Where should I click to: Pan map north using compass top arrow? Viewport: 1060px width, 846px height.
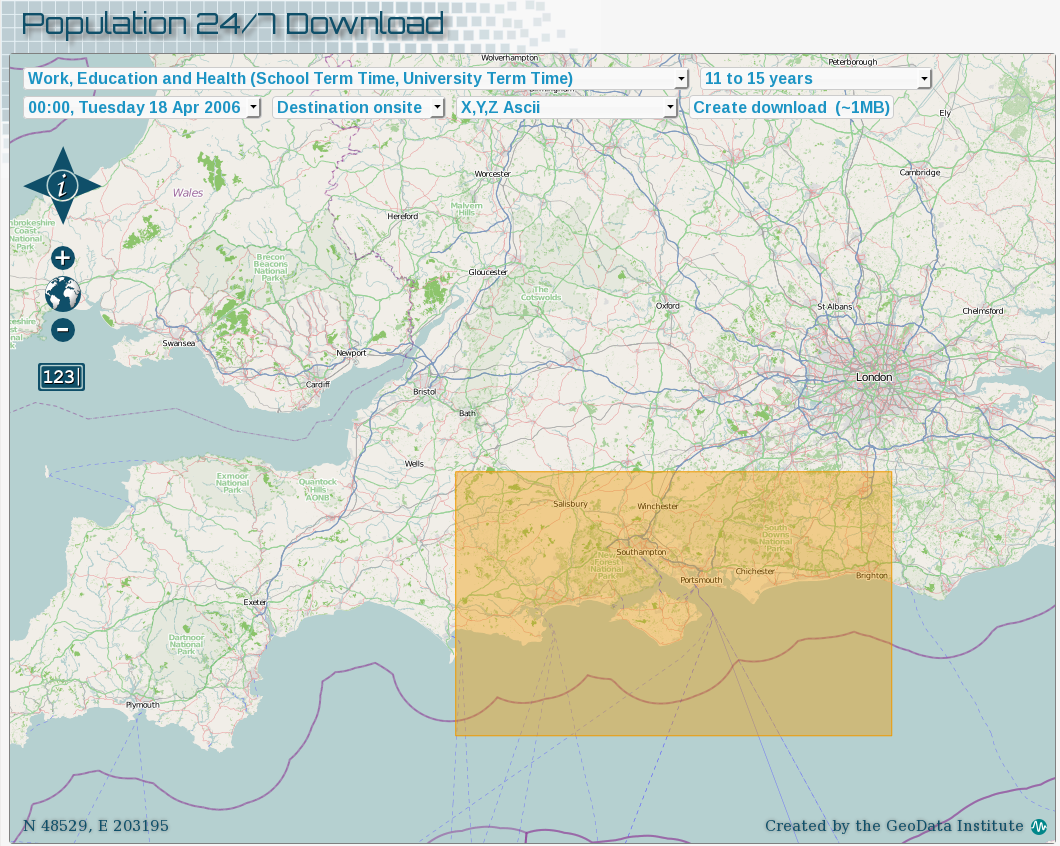pos(63,158)
